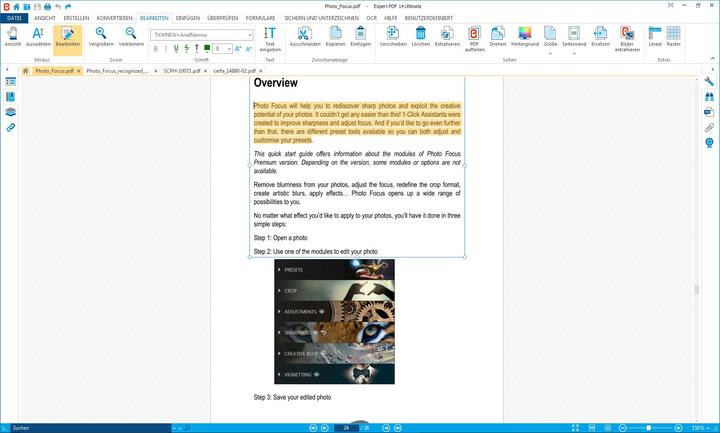720x433 pixels.
Task: Click the undo arrow in quick access
Action: tap(58, 6)
